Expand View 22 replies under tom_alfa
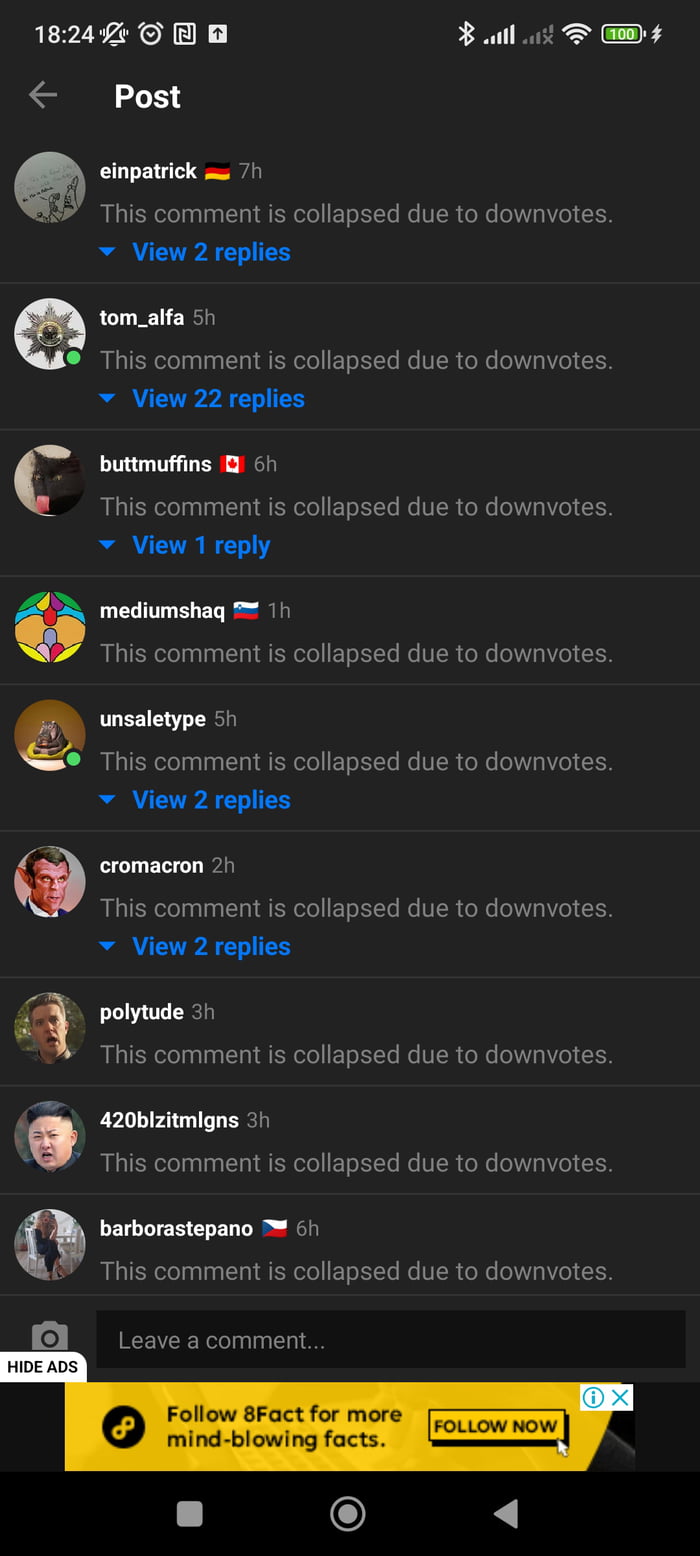Viewport: 700px width, 1556px height. tap(218, 399)
